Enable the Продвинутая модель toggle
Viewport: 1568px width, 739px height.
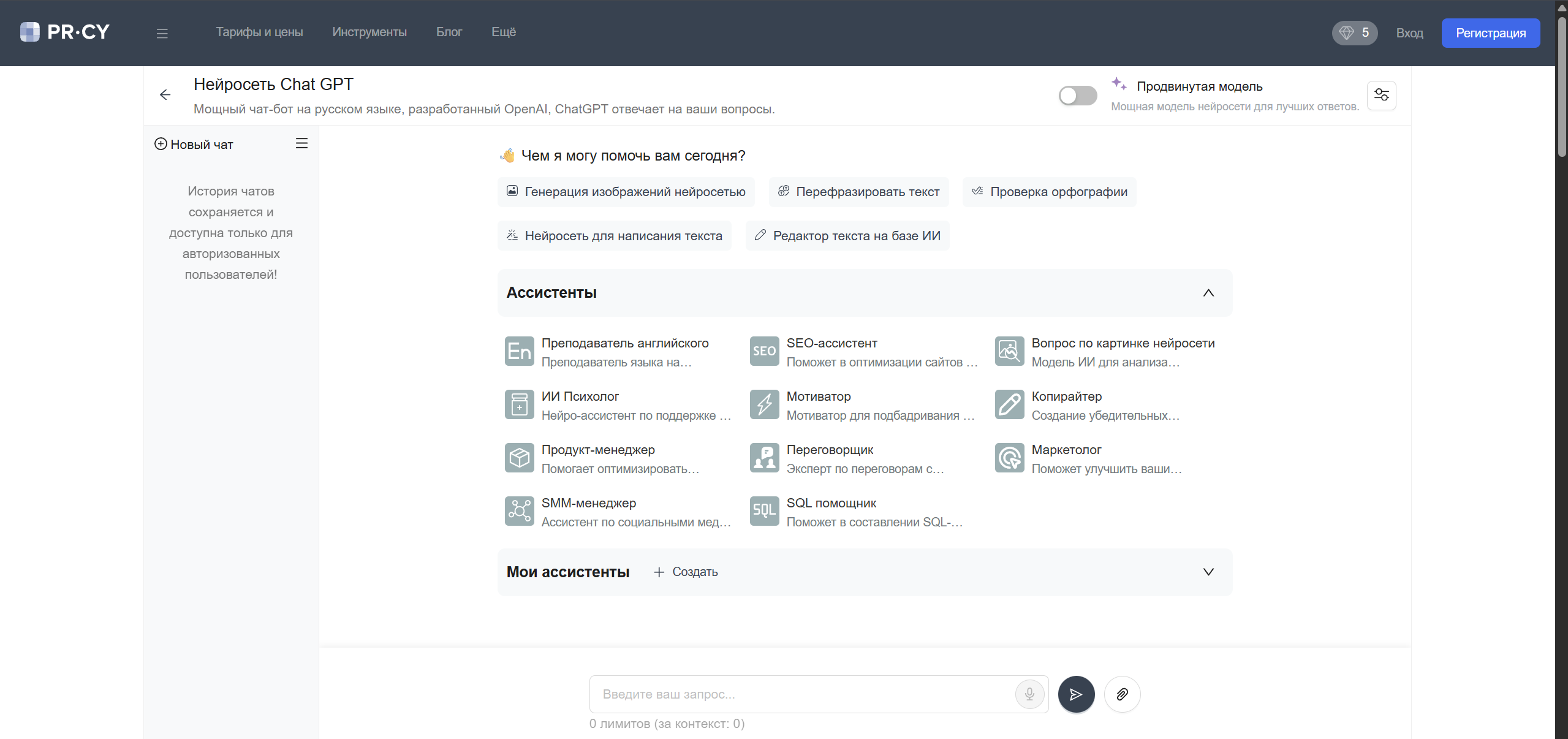pos(1077,96)
